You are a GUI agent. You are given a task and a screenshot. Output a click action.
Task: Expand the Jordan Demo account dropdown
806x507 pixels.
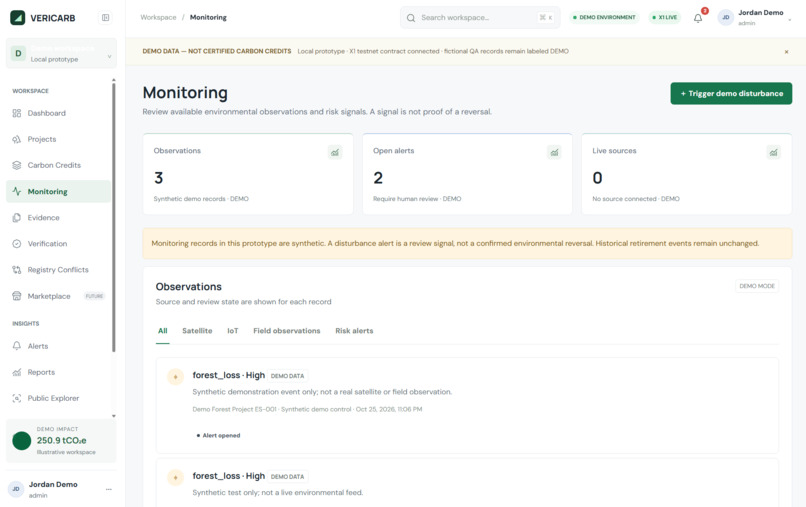tap(790, 20)
